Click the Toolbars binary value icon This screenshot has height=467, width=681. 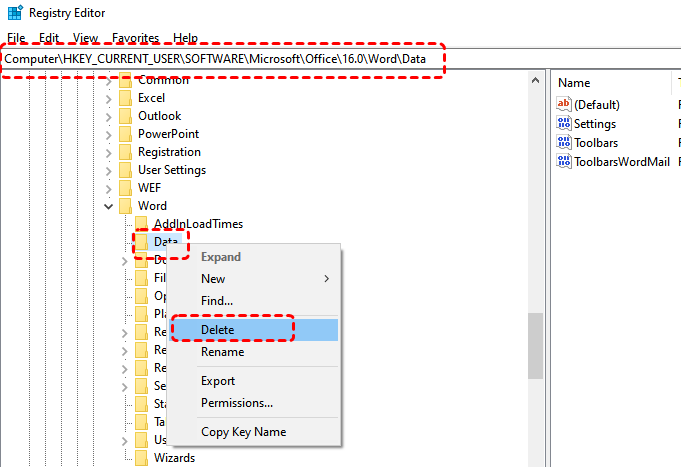[x=564, y=143]
